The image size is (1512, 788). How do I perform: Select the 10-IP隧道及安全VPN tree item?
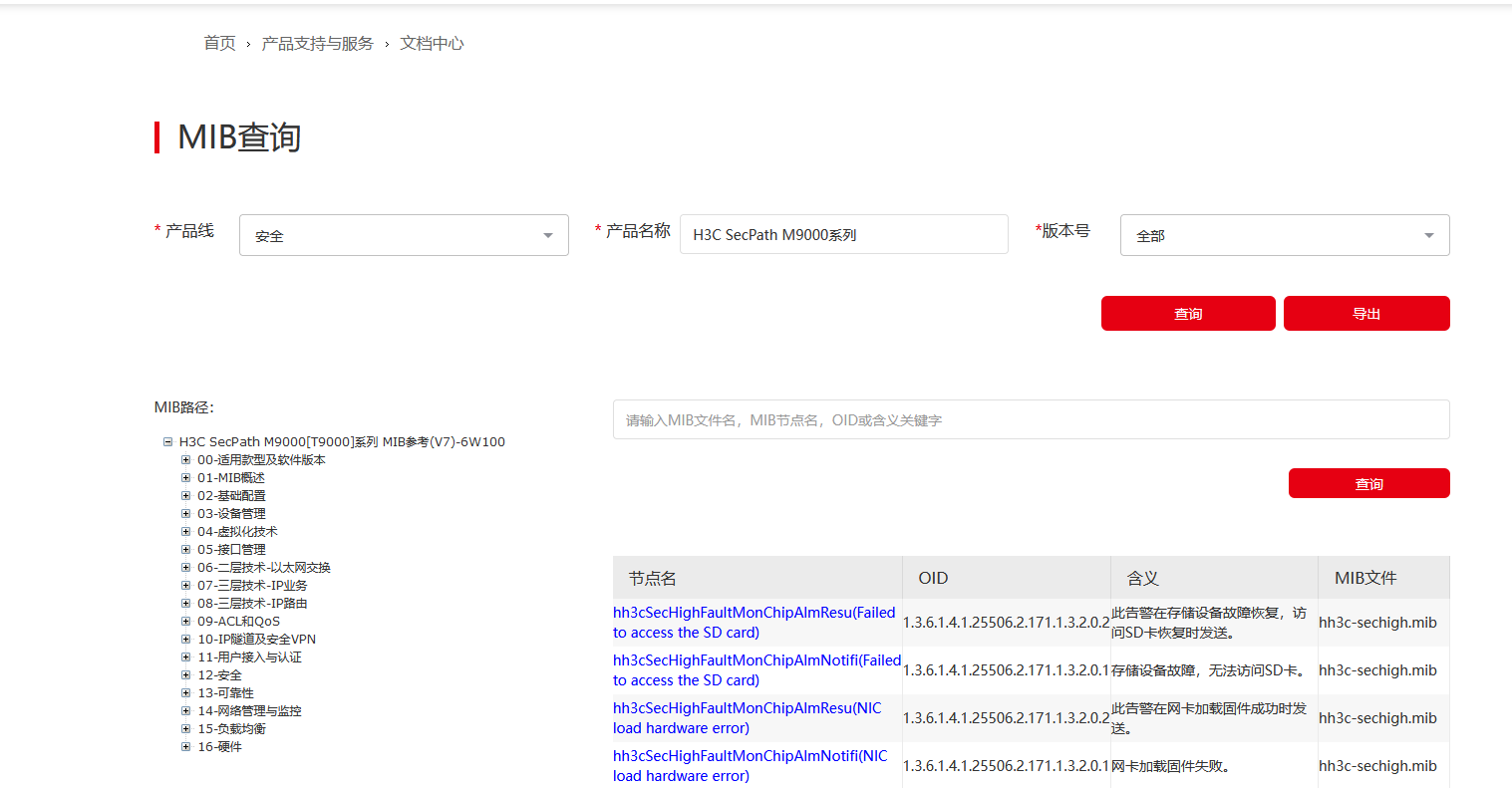click(256, 640)
